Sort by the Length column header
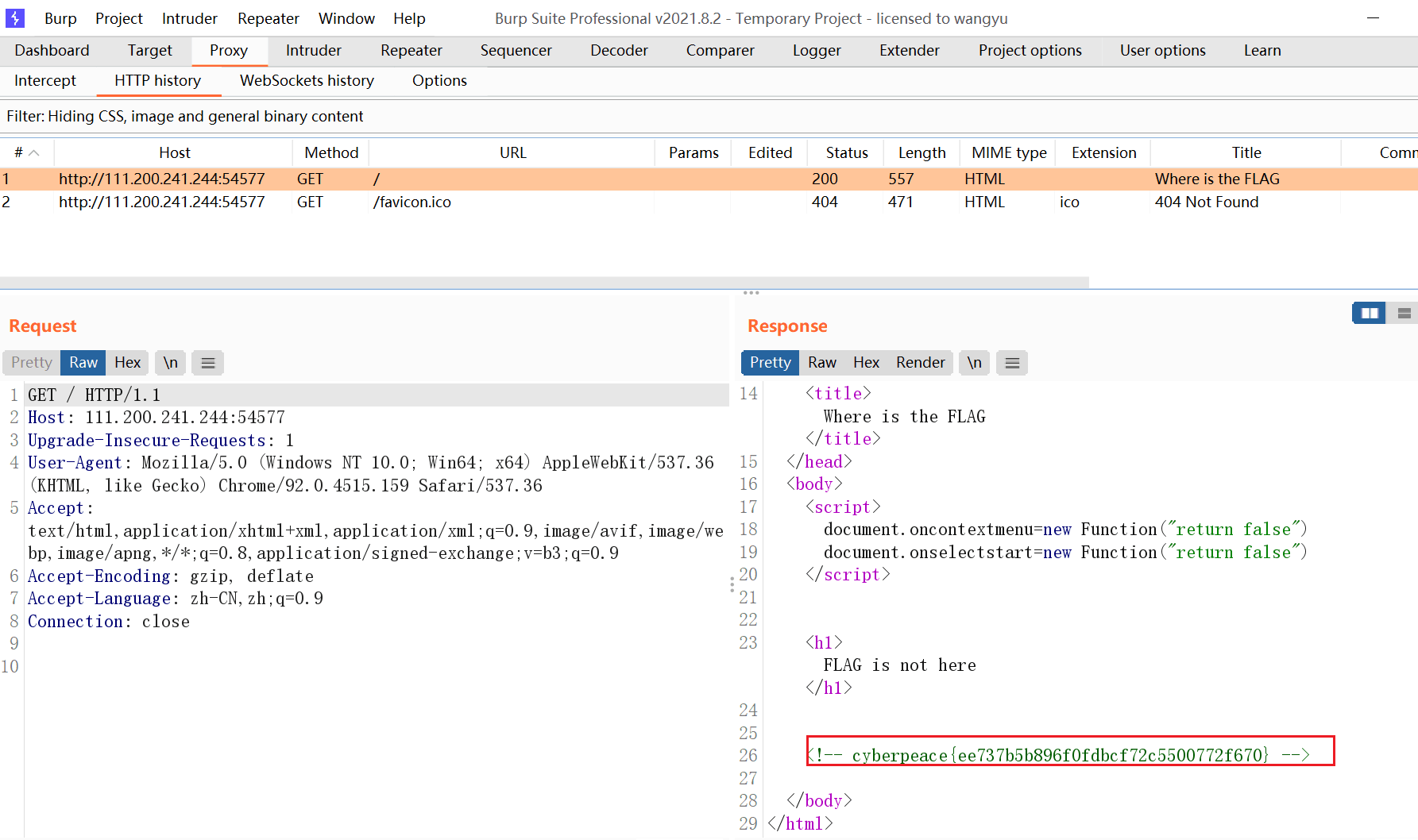Image resolution: width=1418 pixels, height=840 pixels. pyautogui.click(x=922, y=152)
